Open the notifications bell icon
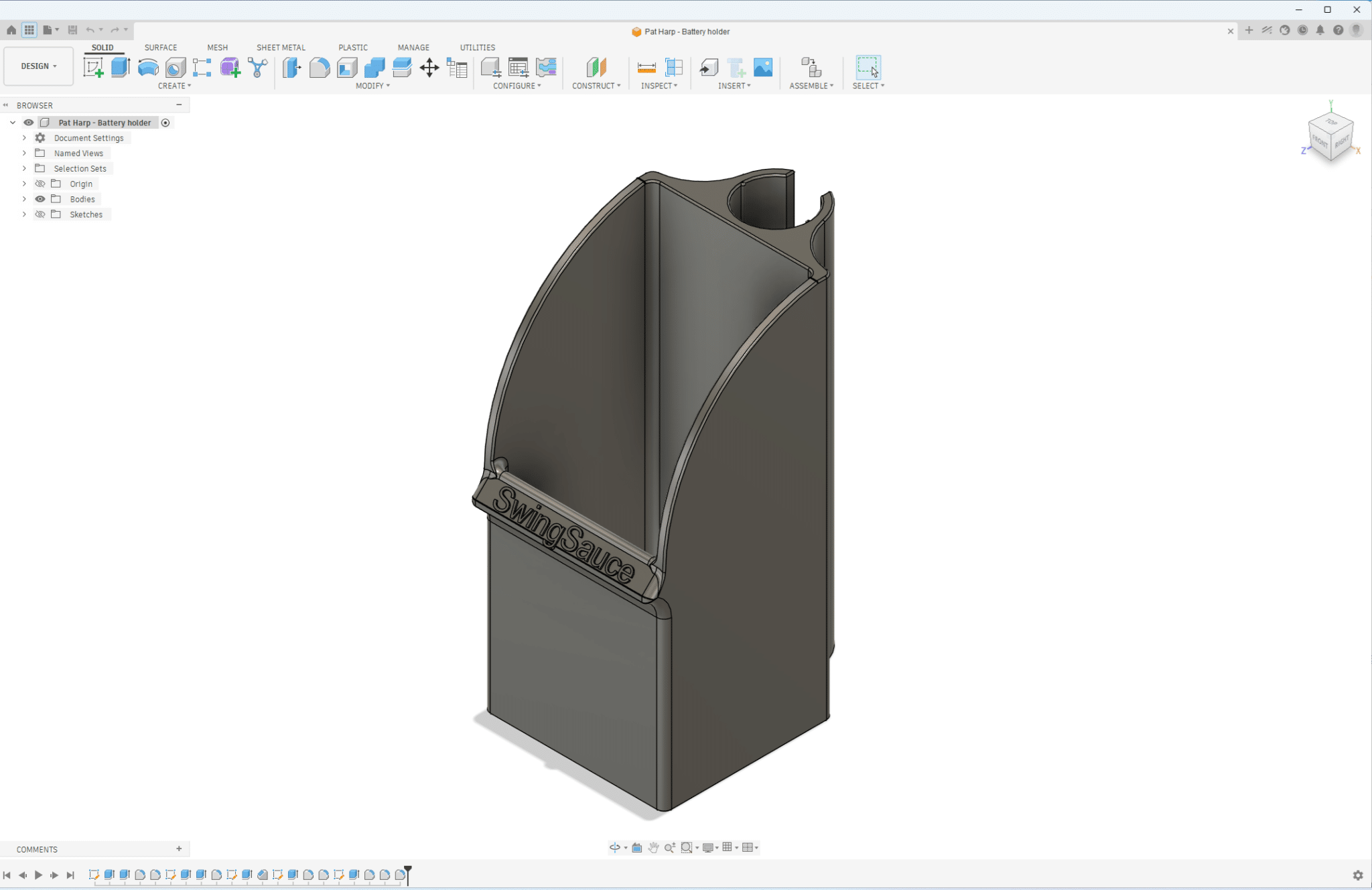1372x890 pixels. point(1320,30)
